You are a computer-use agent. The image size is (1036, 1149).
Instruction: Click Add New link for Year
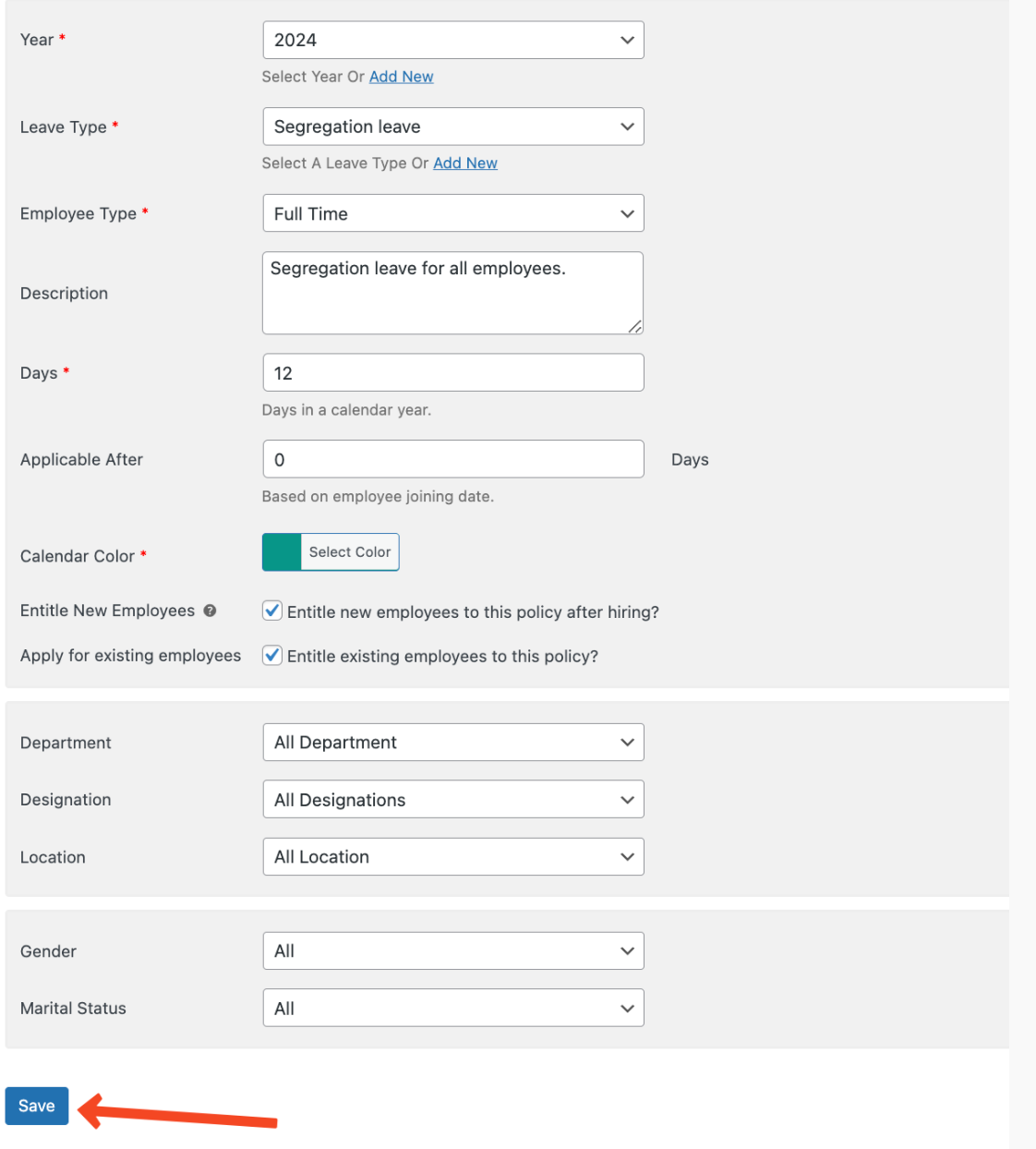click(x=401, y=77)
